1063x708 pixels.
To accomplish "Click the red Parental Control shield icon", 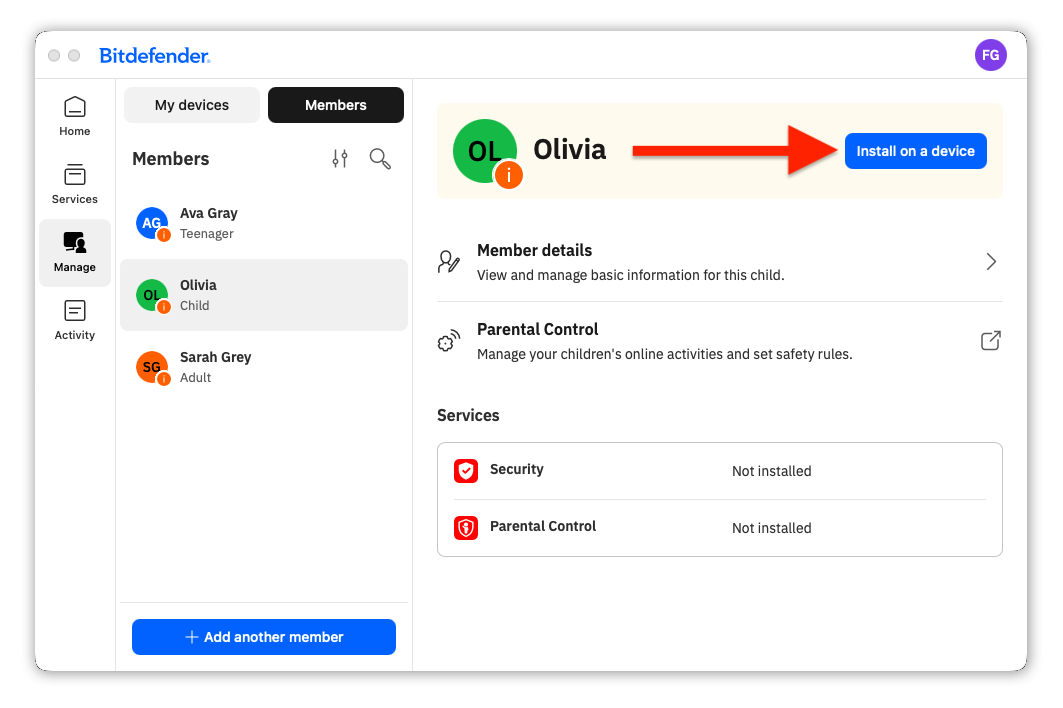I will [x=466, y=528].
